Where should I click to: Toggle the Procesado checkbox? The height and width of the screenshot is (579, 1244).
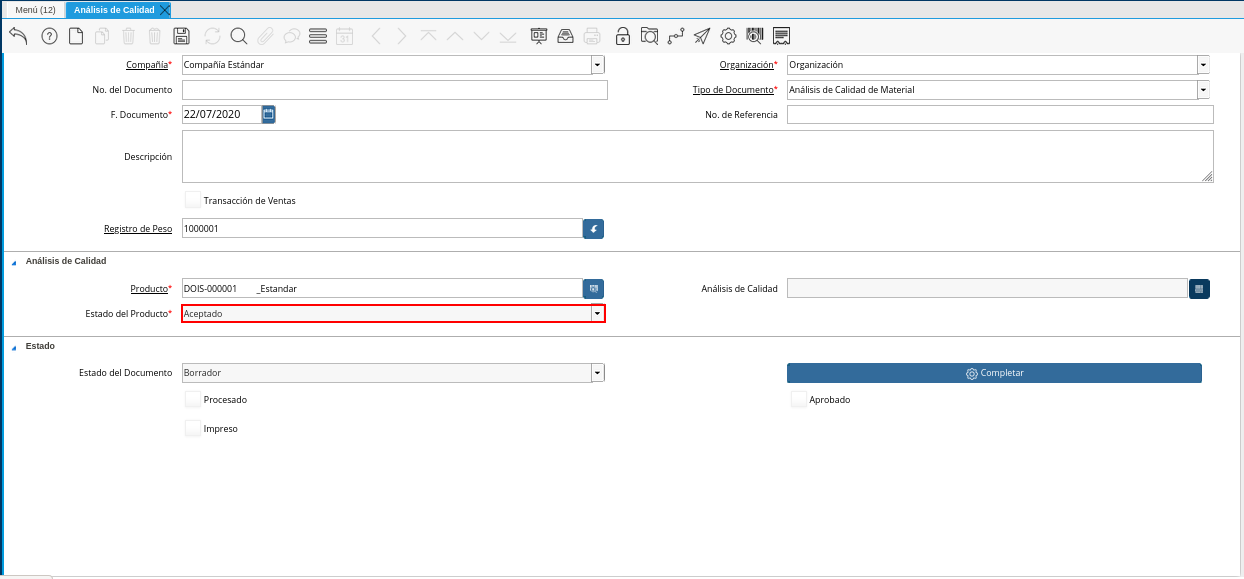tap(193, 399)
